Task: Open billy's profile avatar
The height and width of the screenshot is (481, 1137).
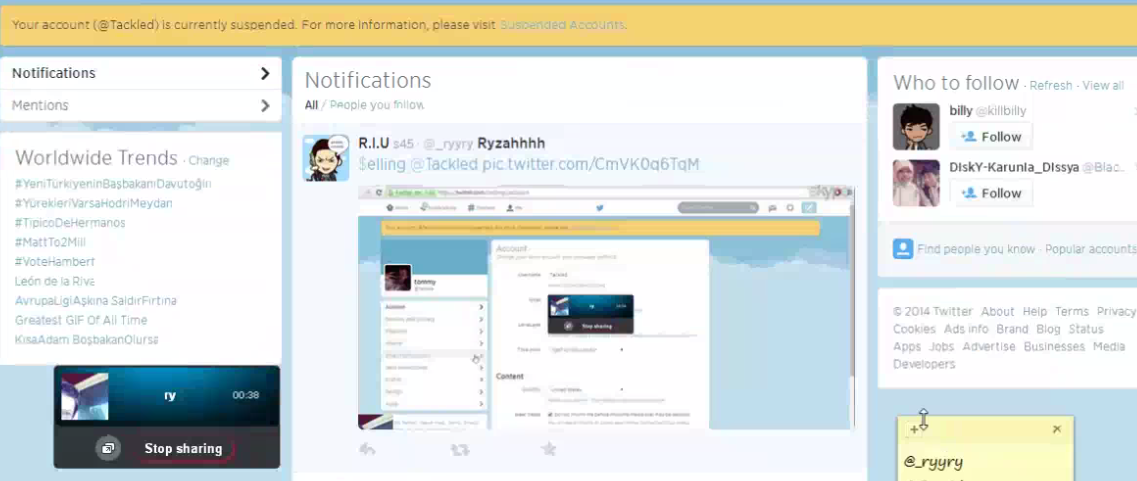Action: coord(916,126)
